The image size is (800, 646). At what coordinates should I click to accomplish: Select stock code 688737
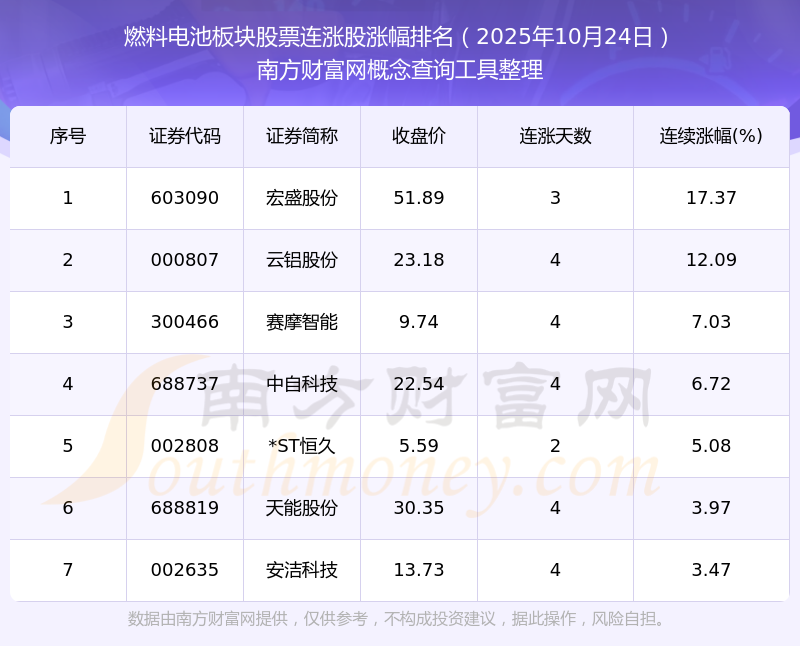185,384
